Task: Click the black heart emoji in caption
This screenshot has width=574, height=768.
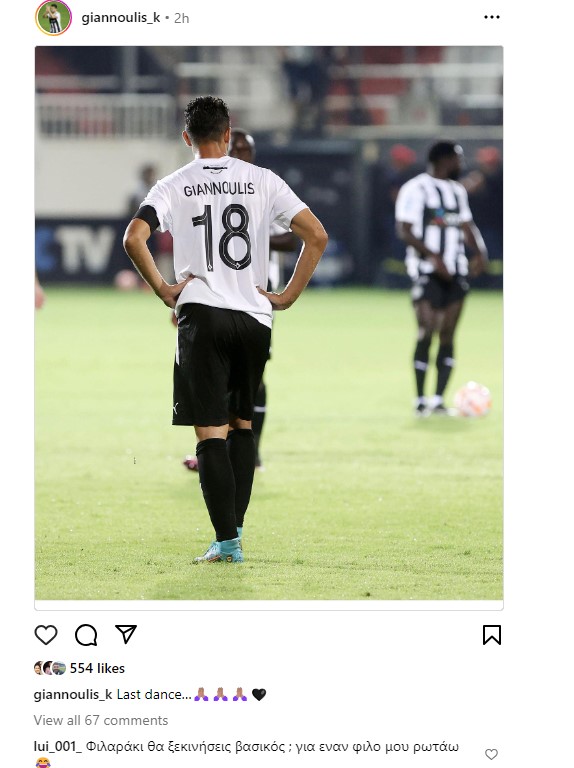Action: coord(259,695)
